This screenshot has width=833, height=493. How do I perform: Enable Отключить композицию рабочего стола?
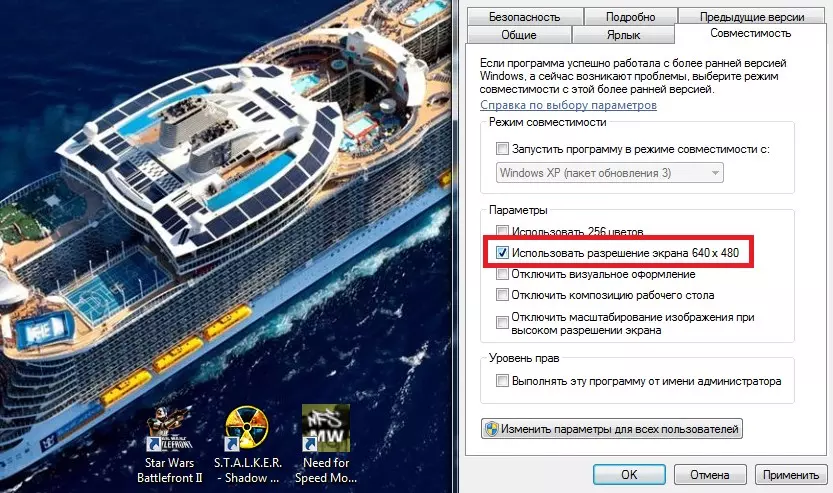pos(502,295)
